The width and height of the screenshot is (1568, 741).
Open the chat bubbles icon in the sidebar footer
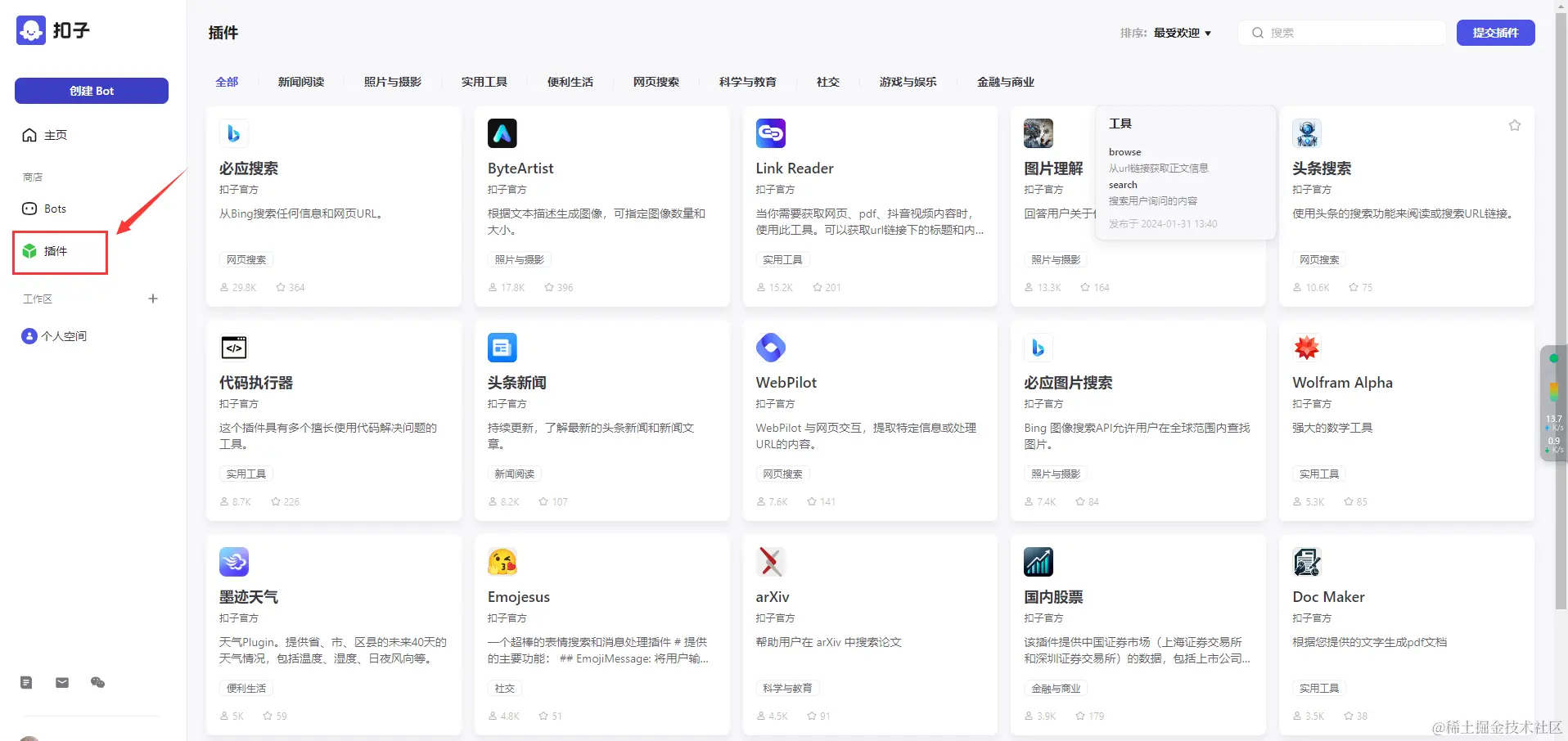(x=98, y=682)
